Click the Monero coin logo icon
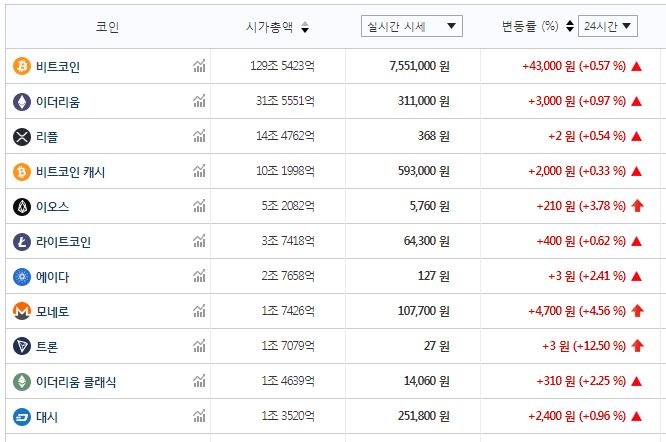The height and width of the screenshot is (442, 666). (22, 312)
